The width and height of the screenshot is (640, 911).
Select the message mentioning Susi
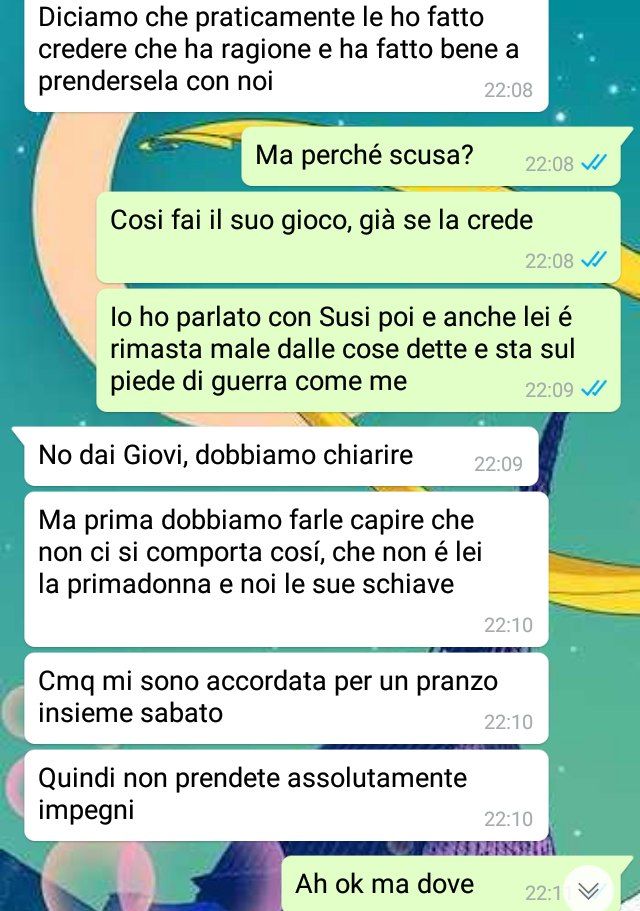tap(358, 350)
